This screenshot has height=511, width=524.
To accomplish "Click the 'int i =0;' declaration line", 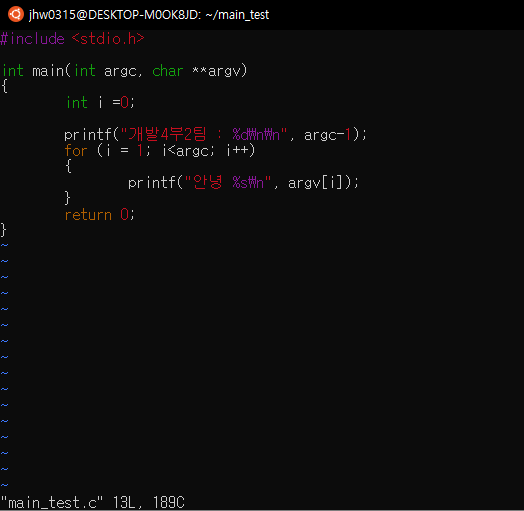I will [100, 103].
